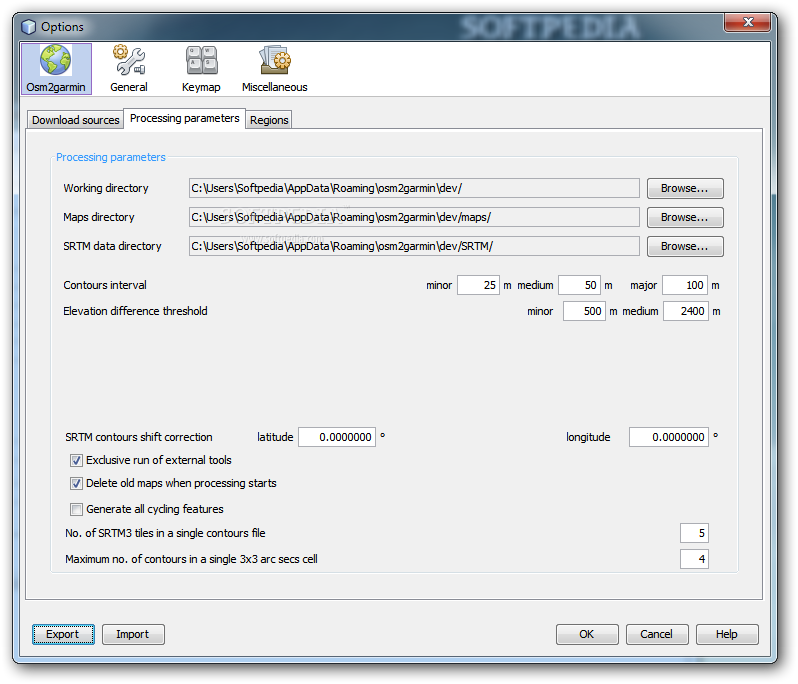Image resolution: width=798 pixels, height=684 pixels.
Task: Browse for the SRTM data directory
Action: point(685,246)
